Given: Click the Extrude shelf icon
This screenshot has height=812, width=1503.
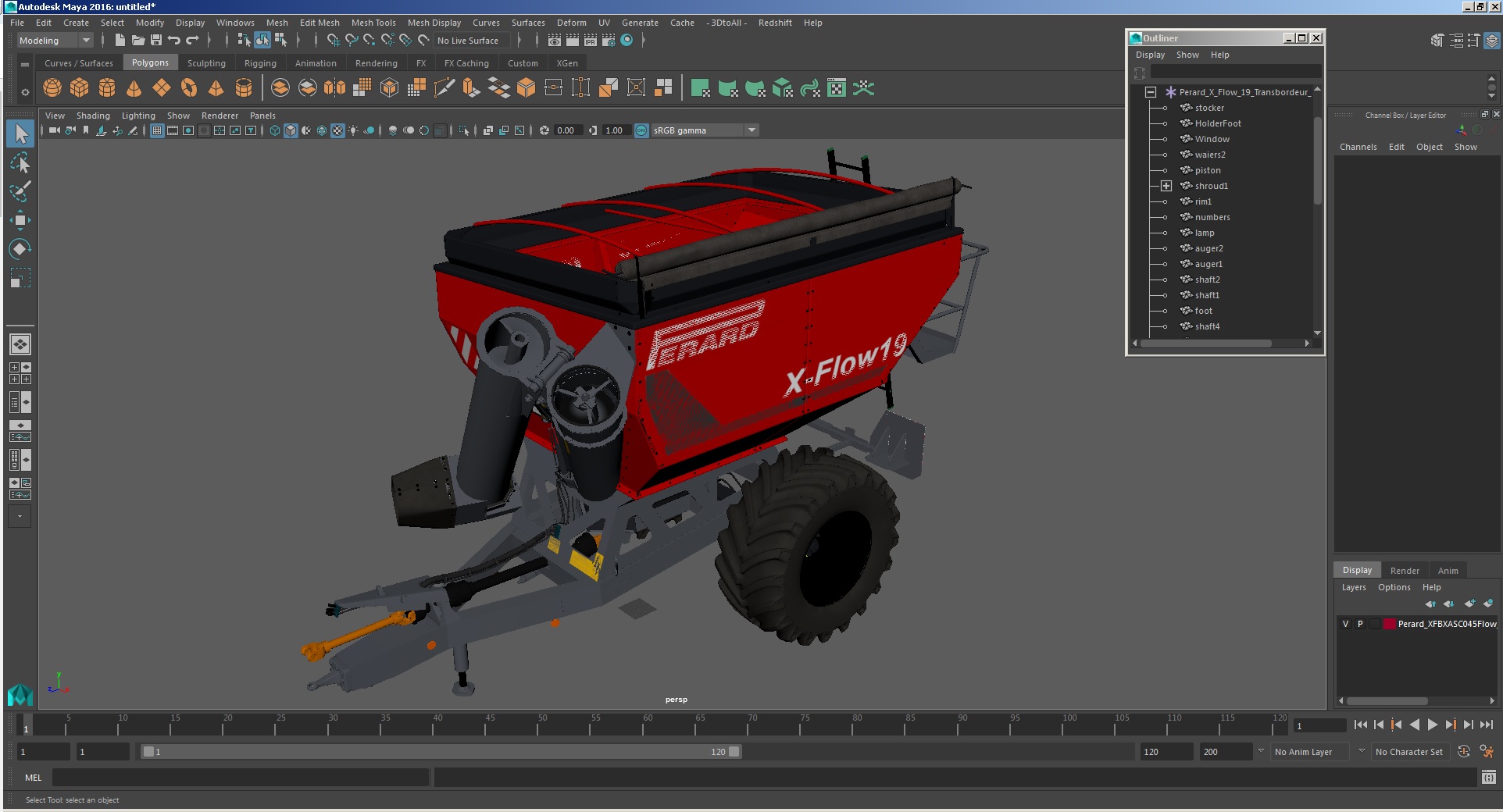Looking at the screenshot, I should [x=471, y=88].
